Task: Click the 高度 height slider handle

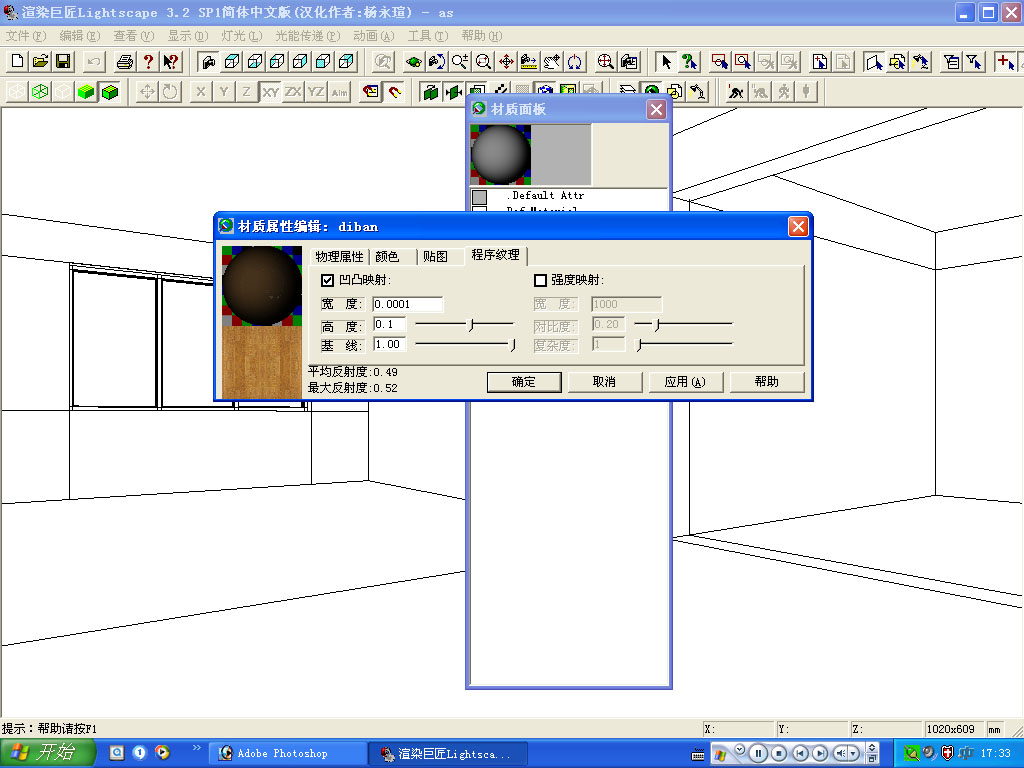Action: tap(471, 324)
